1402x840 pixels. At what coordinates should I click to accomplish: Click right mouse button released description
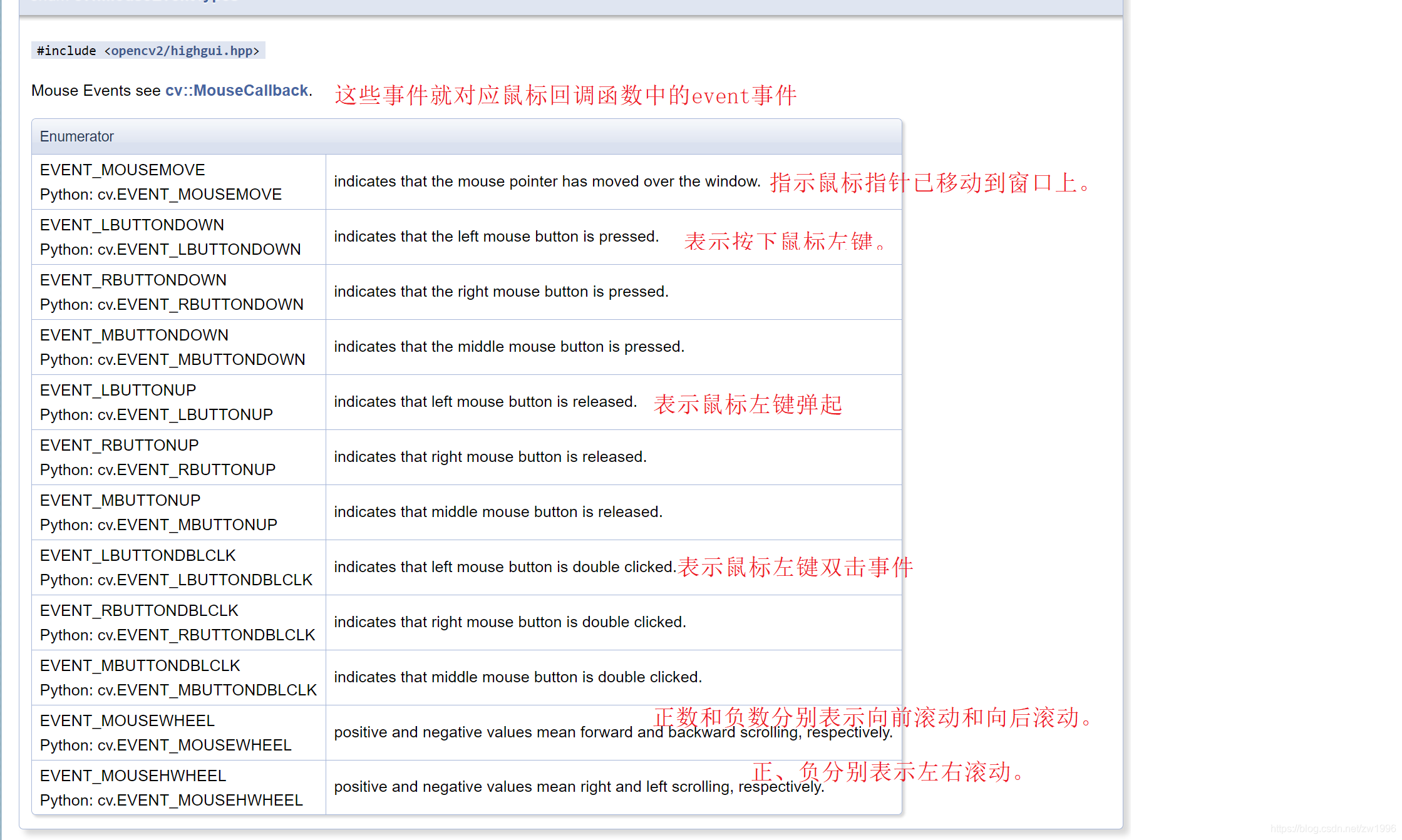[490, 457]
